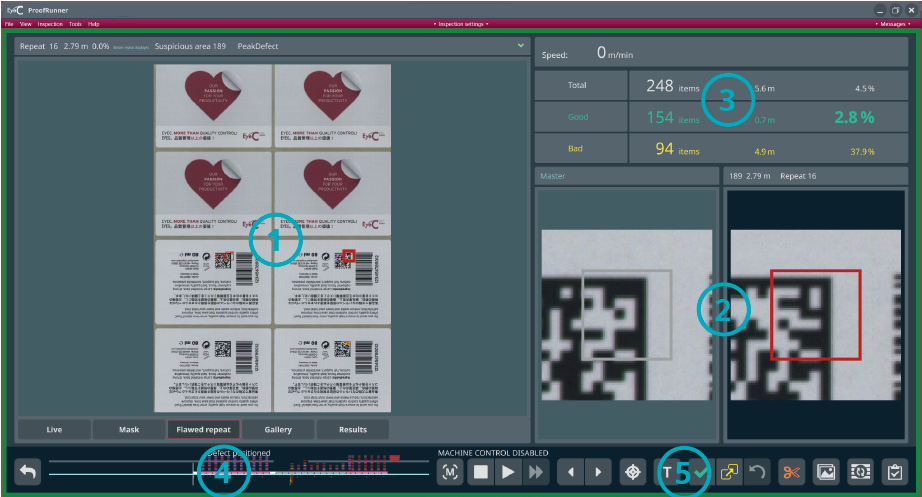The image size is (922, 497).
Task: Click the top-left heart label thumbnail
Action: coord(213,106)
